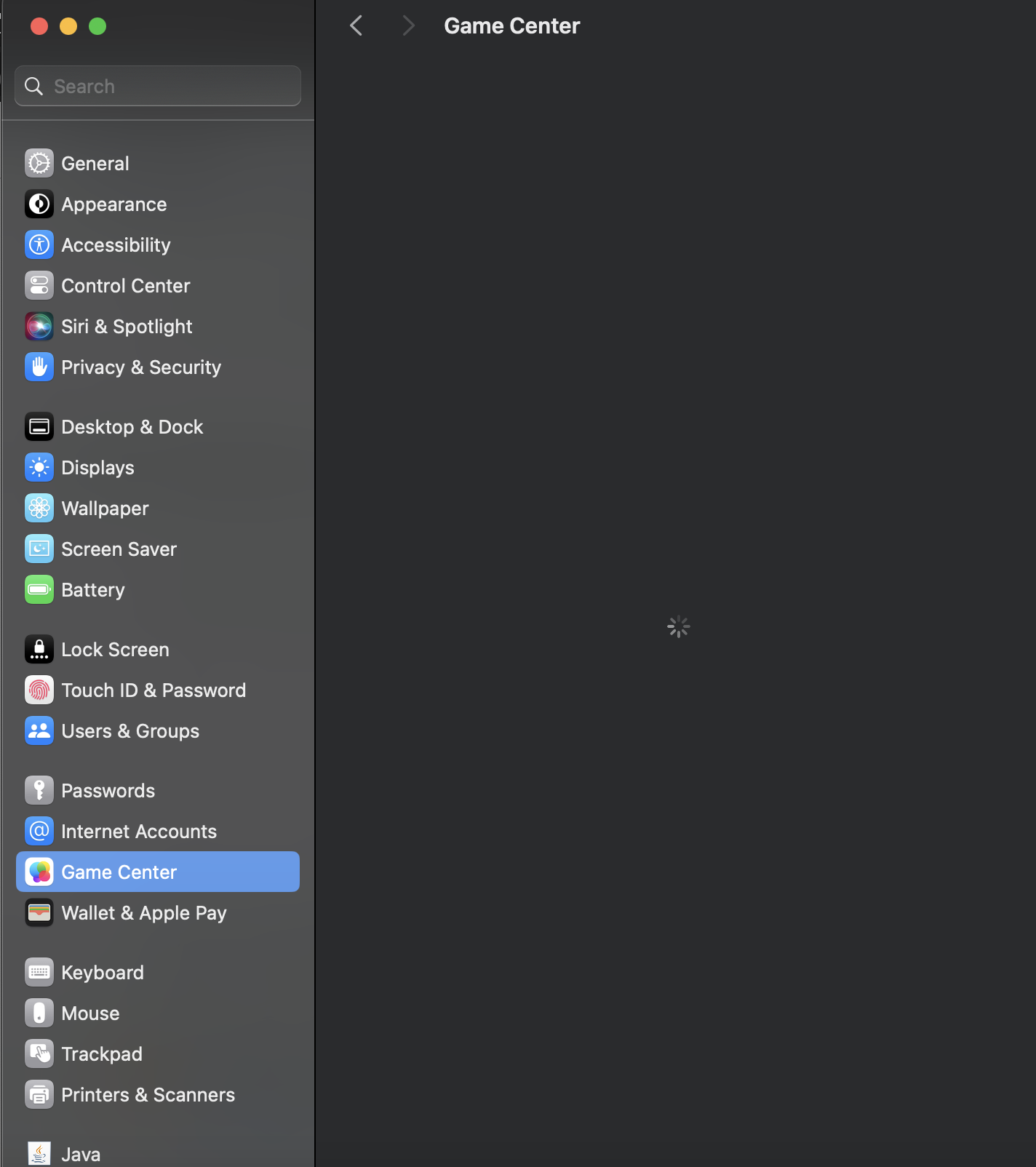Open the Wallpaper label
Screen dimensions: 1036x1167
(x=105, y=509)
